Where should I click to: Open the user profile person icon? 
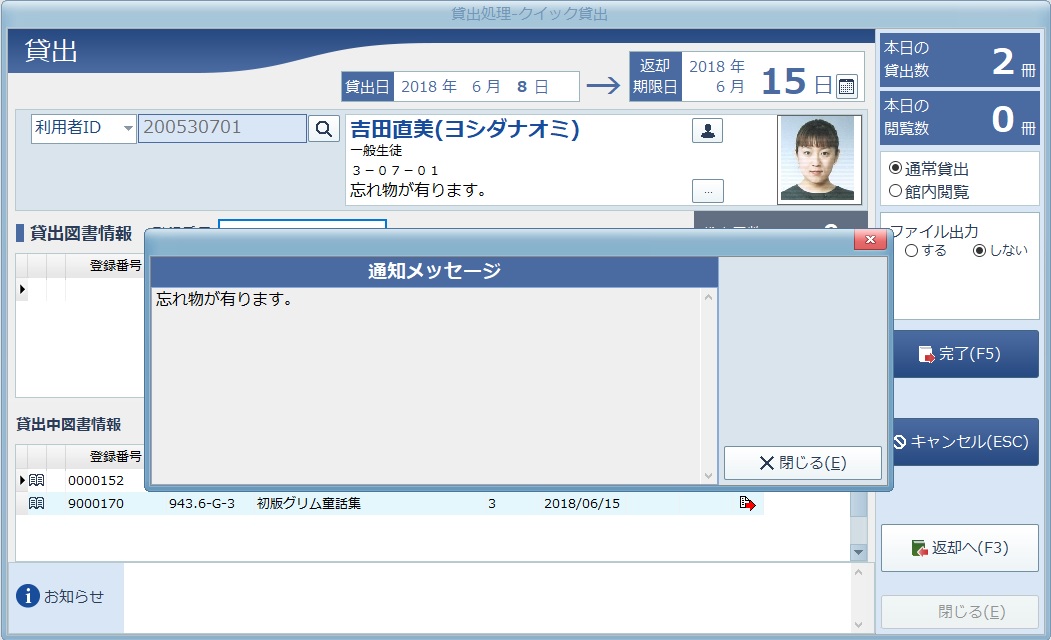pos(707,131)
